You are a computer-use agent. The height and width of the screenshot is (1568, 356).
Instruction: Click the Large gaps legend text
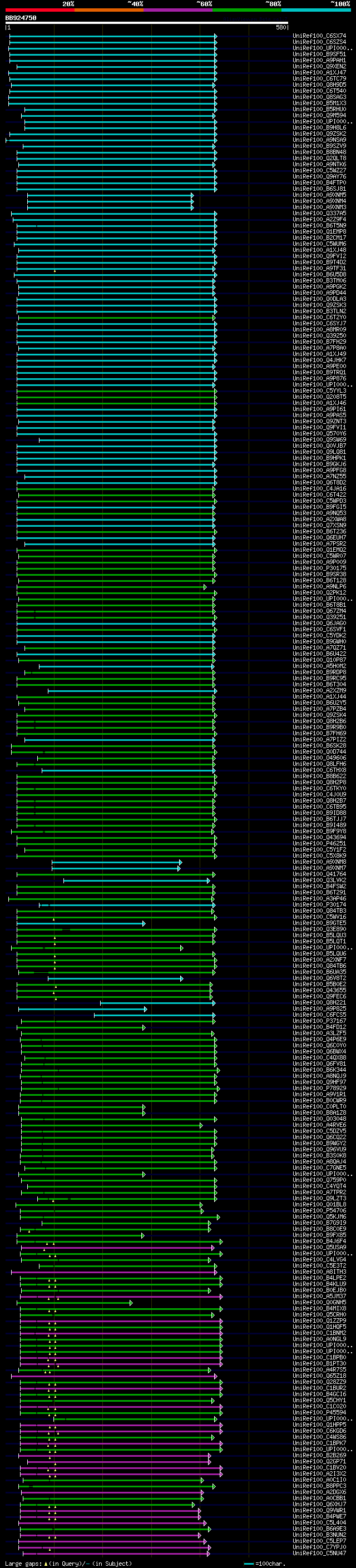pyautogui.click(x=68, y=1563)
